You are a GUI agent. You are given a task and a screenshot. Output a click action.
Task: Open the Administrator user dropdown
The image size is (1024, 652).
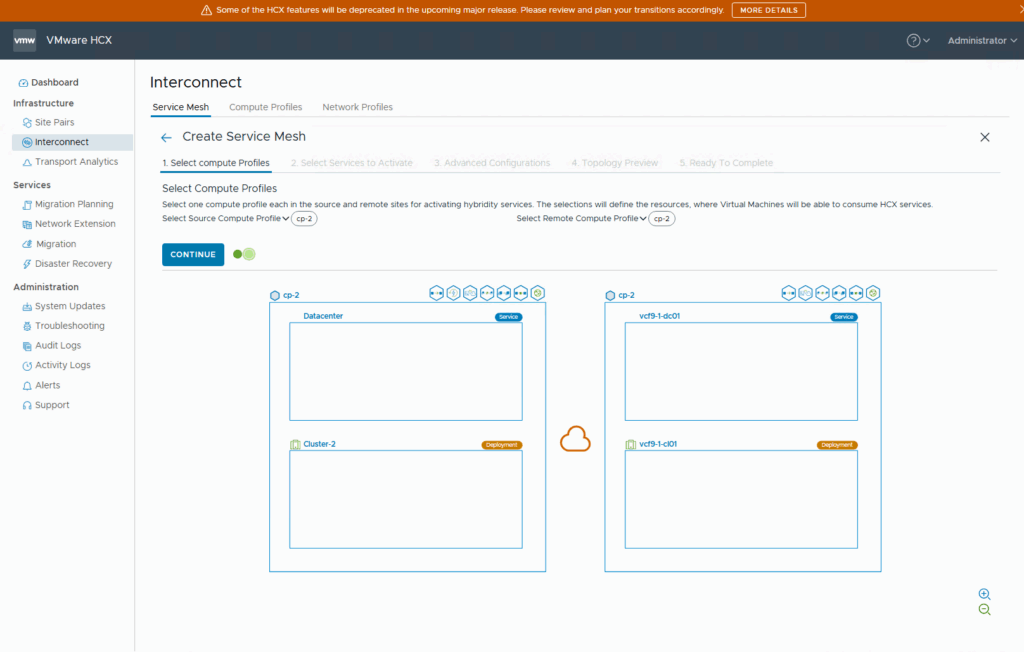[982, 41]
